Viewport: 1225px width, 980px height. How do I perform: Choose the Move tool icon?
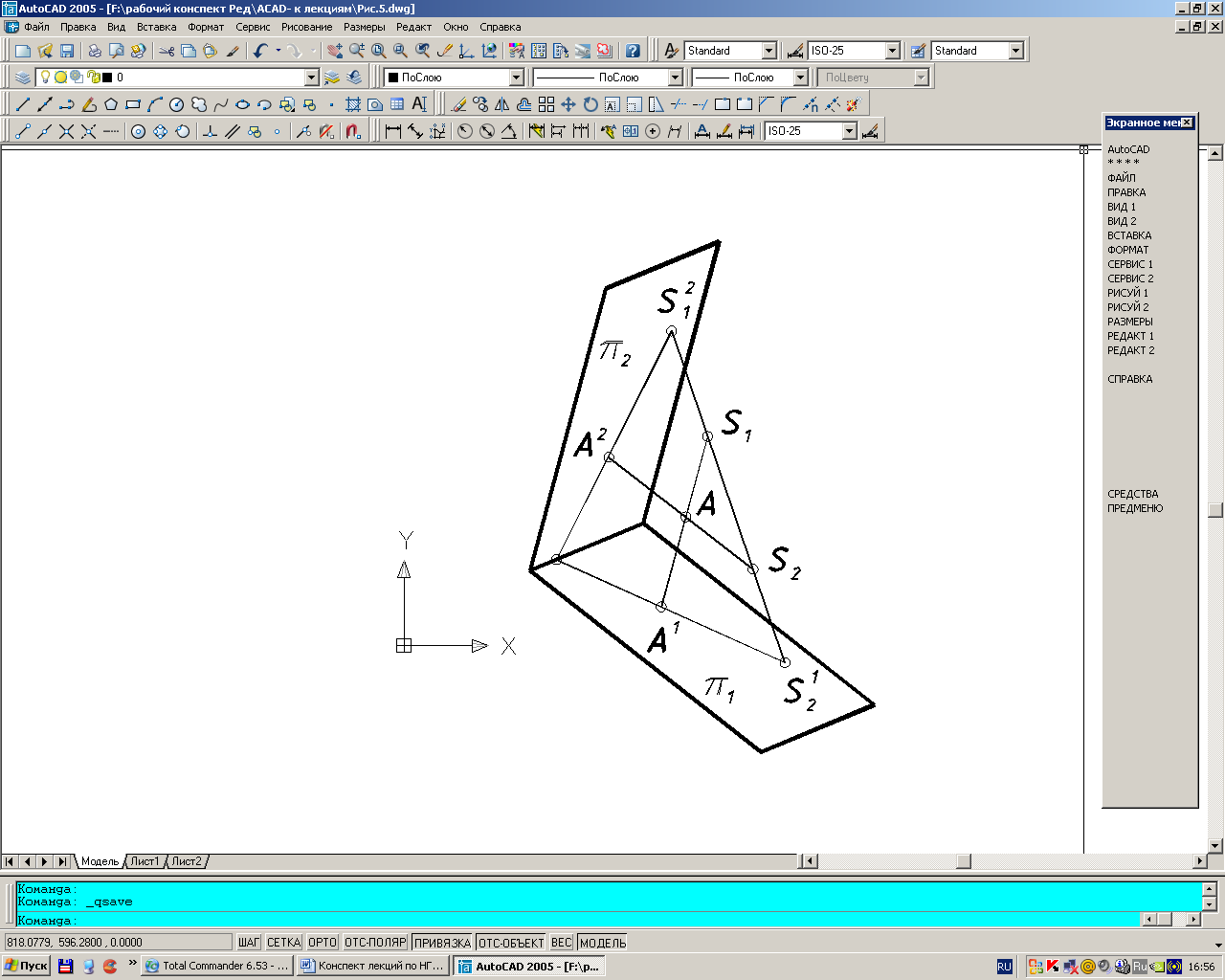tap(568, 104)
